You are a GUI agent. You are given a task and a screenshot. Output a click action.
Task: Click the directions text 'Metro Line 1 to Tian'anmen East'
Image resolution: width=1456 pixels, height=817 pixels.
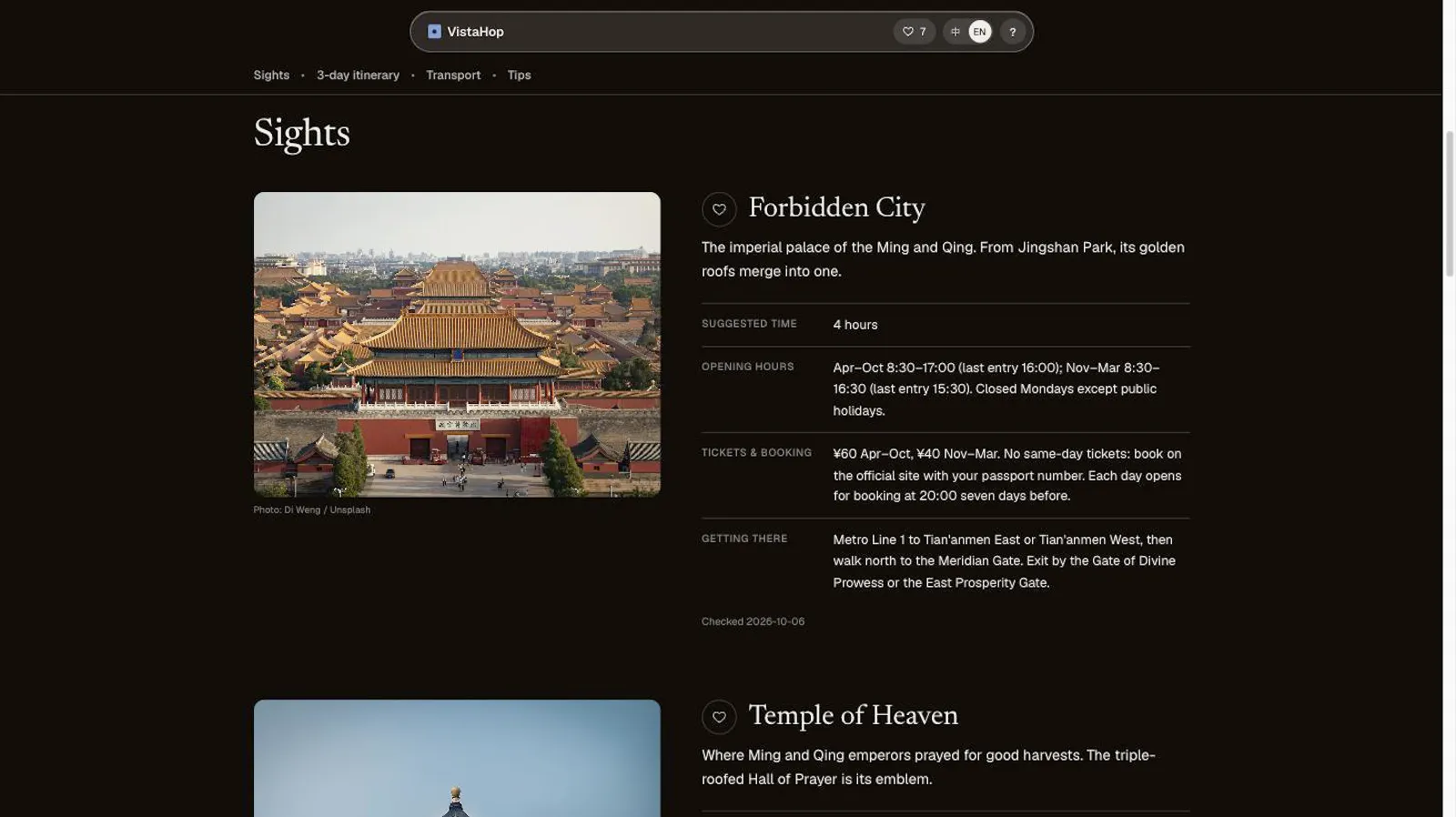click(1005, 561)
